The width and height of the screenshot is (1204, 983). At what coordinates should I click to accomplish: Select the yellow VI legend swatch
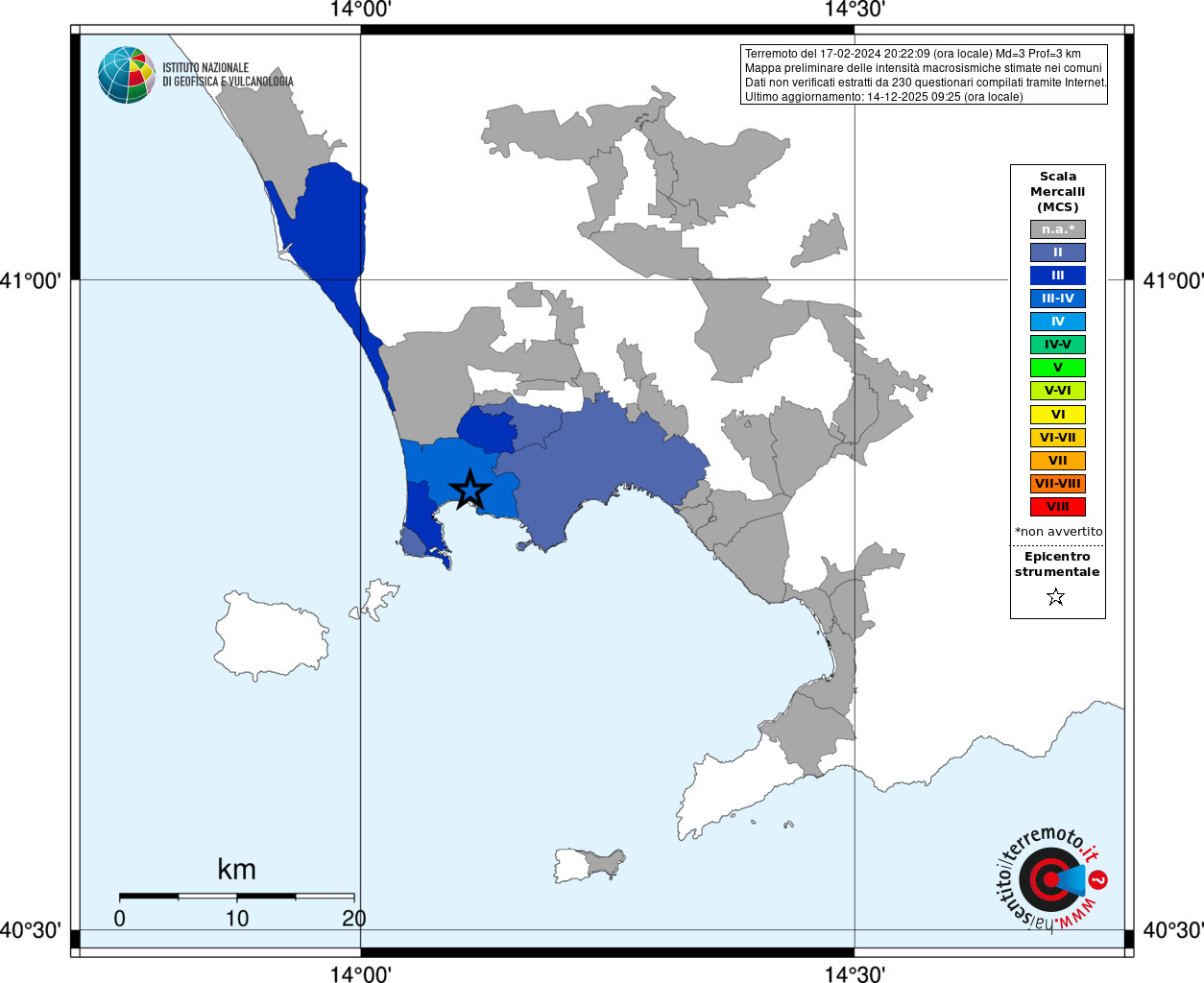[x=1058, y=415]
